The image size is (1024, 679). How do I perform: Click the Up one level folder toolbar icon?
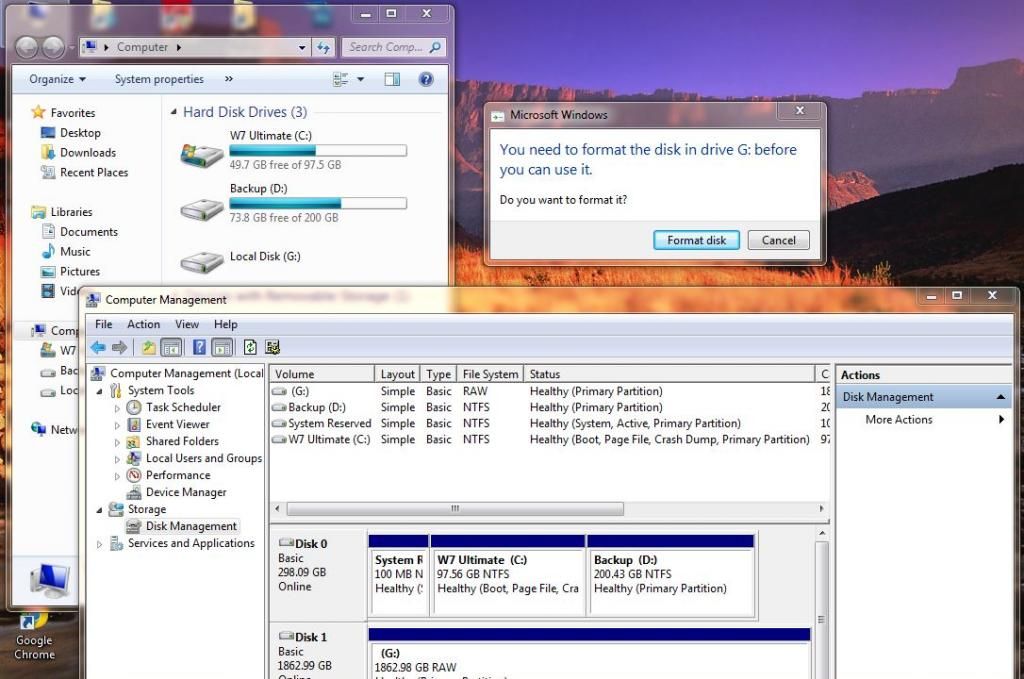[x=149, y=347]
